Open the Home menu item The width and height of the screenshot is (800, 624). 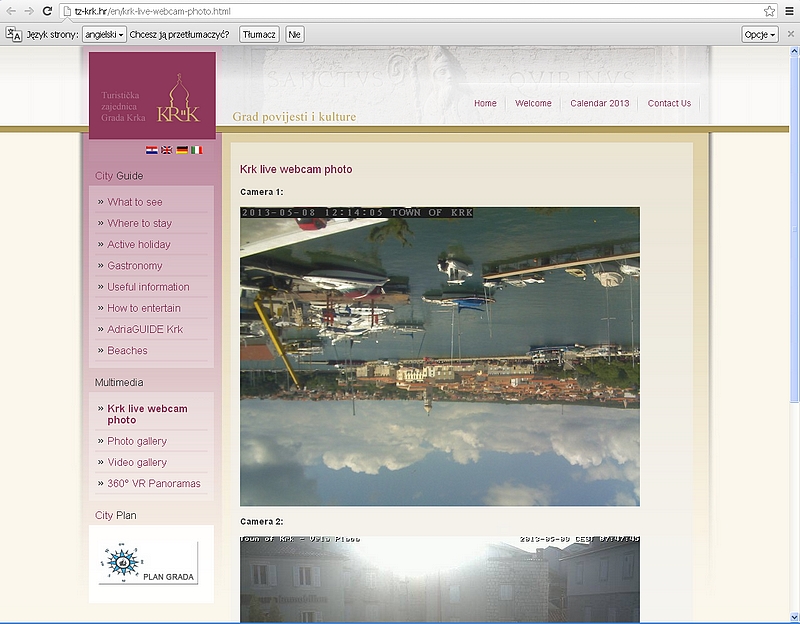[485, 103]
